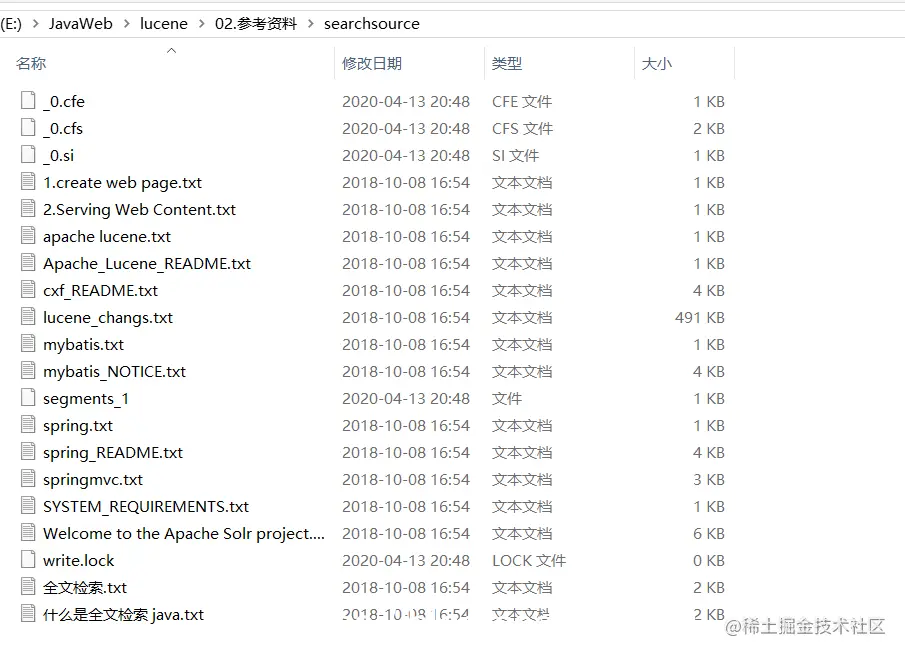Viewport: 905px width, 656px height.
Task: Sort files by the 修改日期 column
Action: (372, 63)
